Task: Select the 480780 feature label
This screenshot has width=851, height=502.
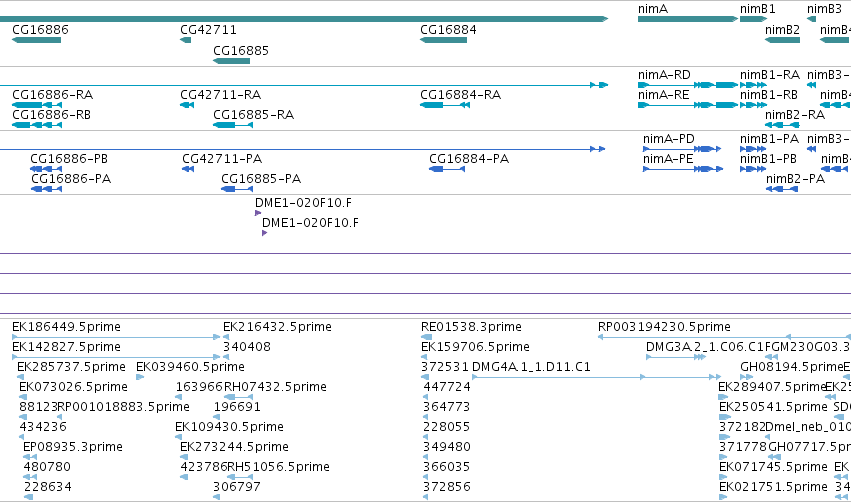Action: pyautogui.click(x=47, y=467)
